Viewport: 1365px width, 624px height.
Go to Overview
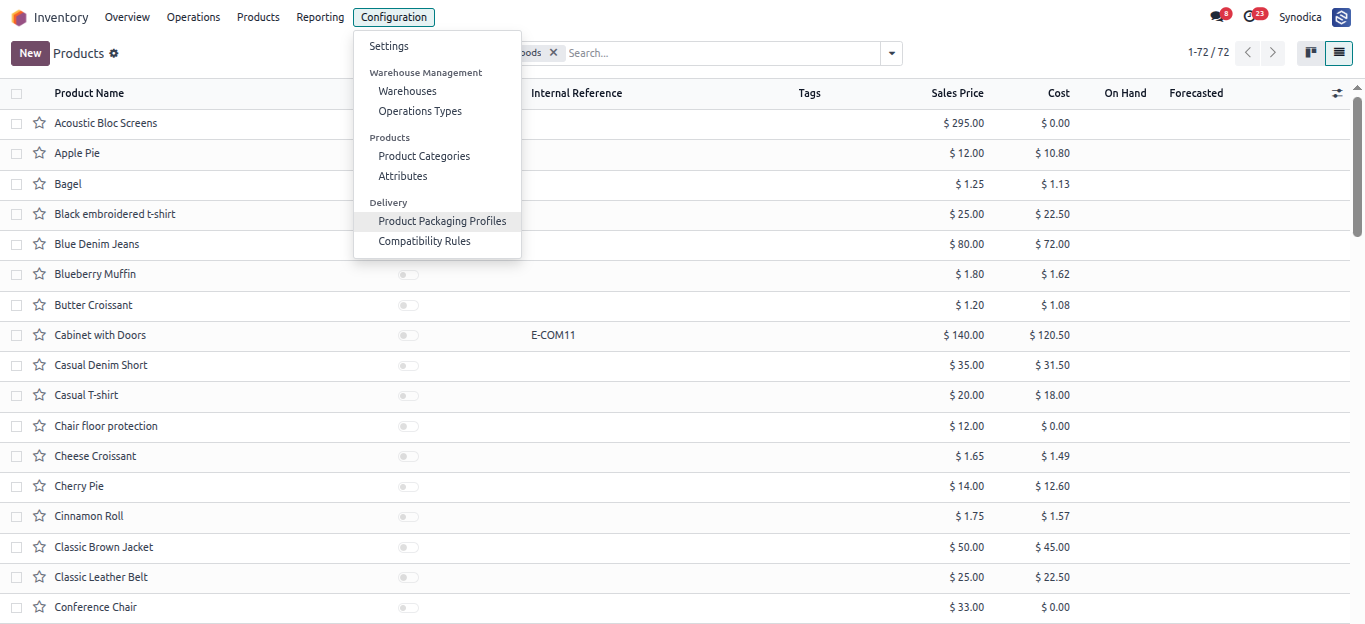(x=127, y=17)
